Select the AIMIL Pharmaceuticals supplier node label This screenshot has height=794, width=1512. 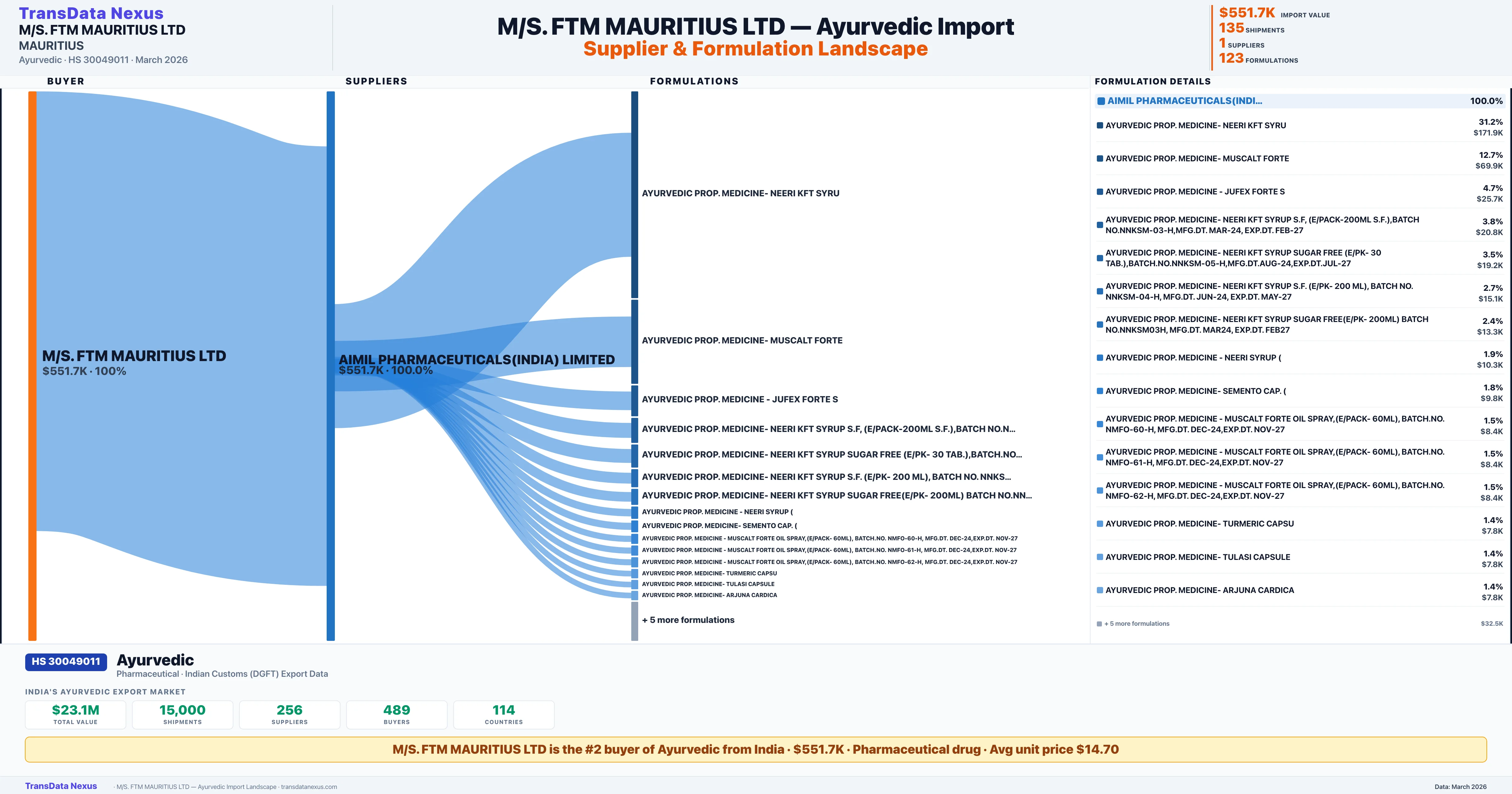[x=476, y=360]
